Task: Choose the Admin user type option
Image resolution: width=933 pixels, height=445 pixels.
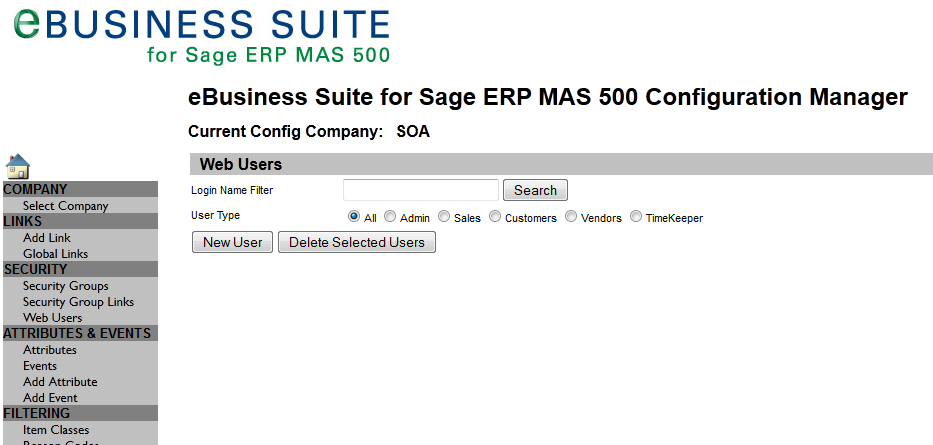Action: (390, 217)
